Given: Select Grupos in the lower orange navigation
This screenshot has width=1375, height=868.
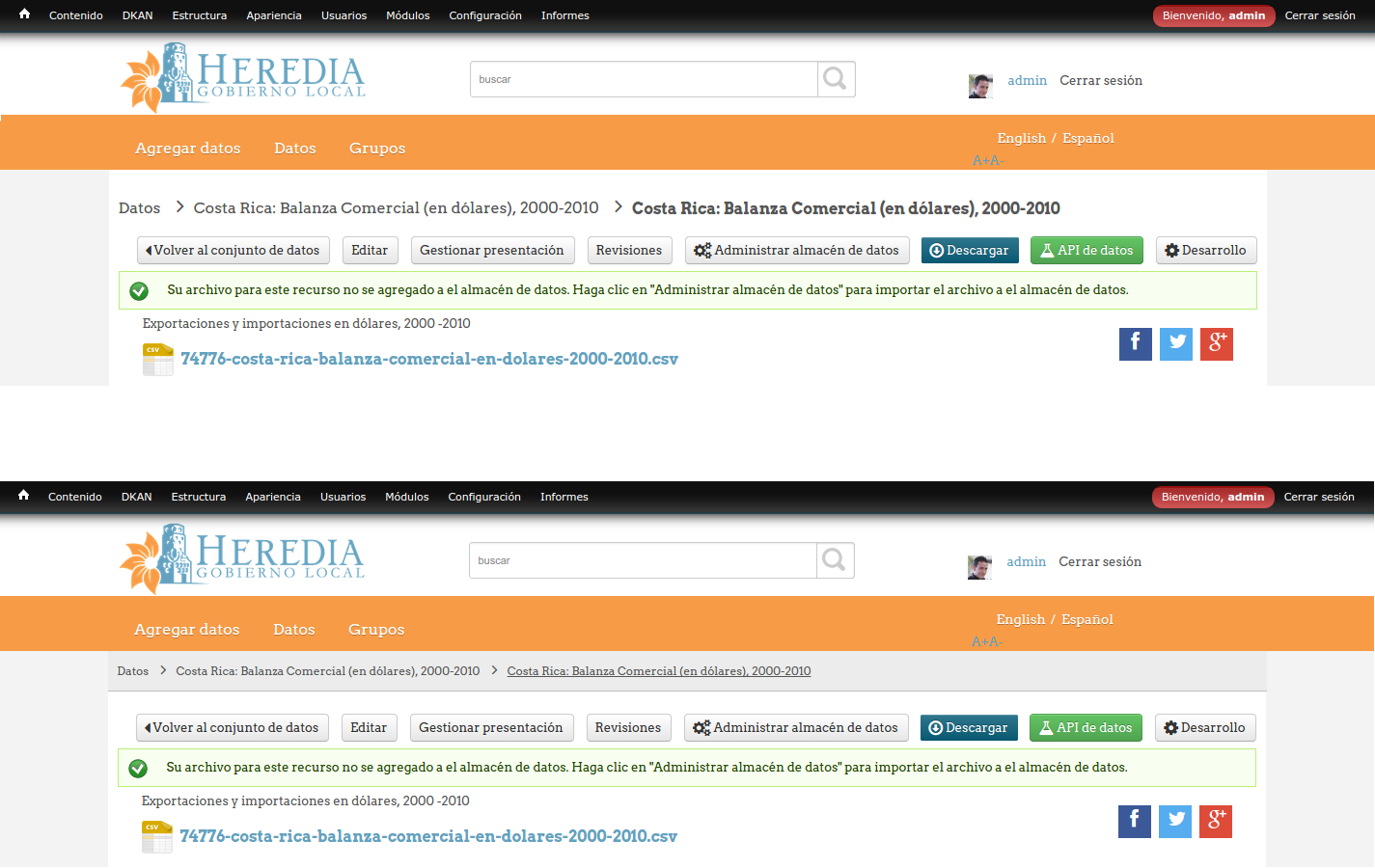Looking at the screenshot, I should coord(375,629).
